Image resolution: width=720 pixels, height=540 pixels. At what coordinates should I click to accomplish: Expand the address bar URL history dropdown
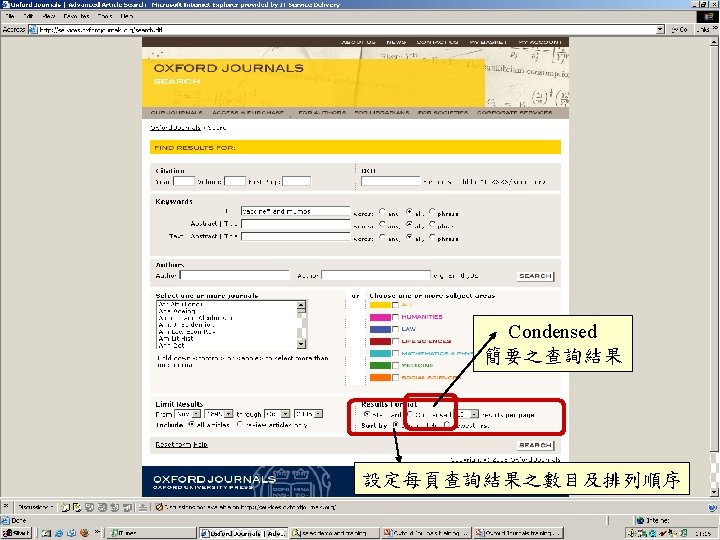(x=660, y=29)
